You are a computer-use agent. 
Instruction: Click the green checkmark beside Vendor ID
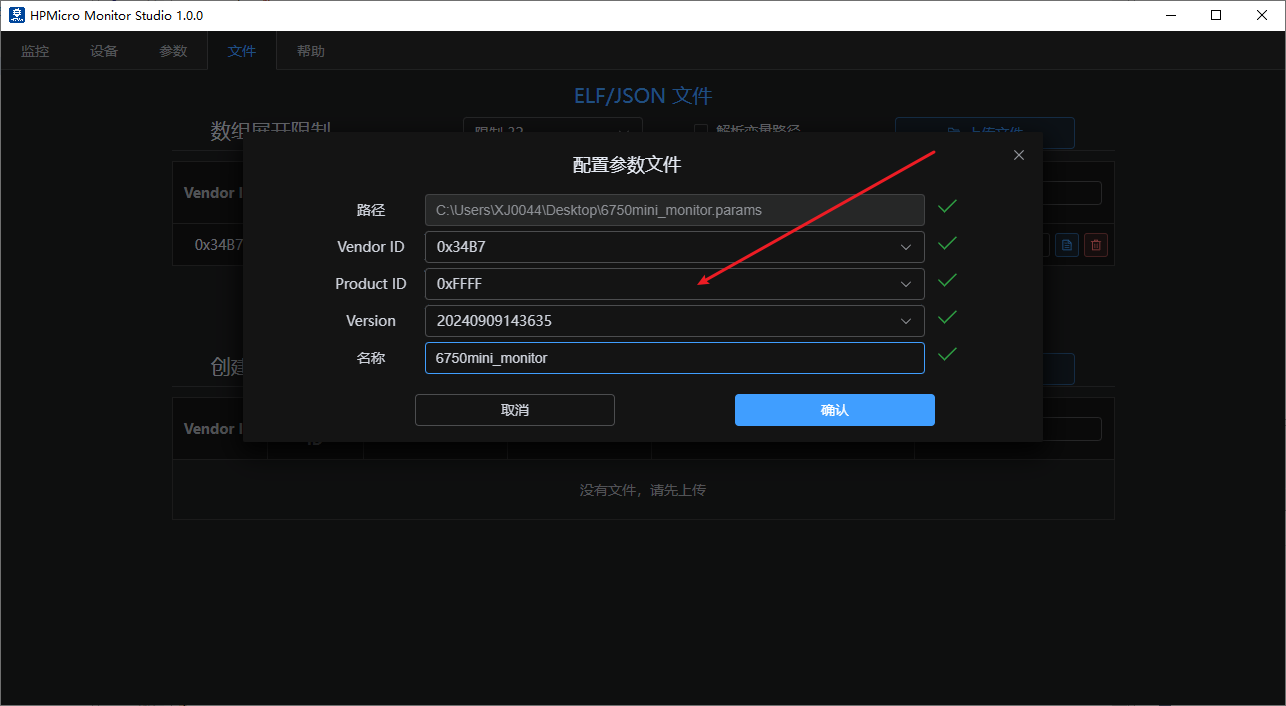click(947, 243)
